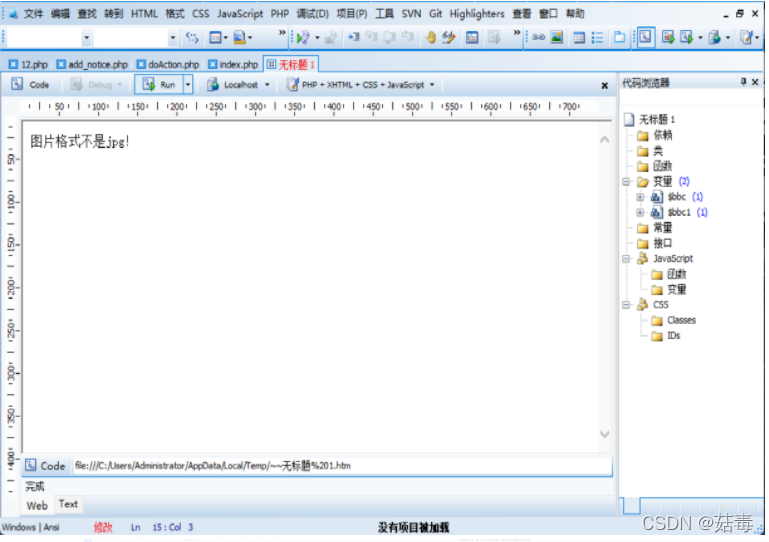Switch to the Web view tab
This screenshot has height=542, width=769.
point(37,505)
